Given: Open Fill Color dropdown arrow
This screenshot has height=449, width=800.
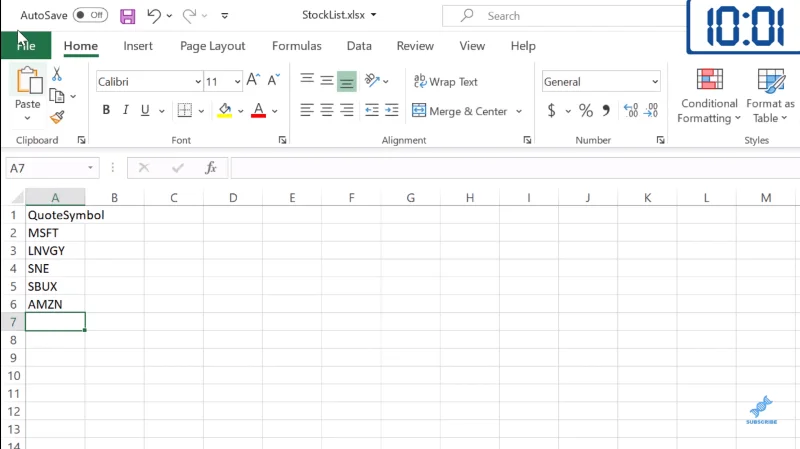Looking at the screenshot, I should coord(240,111).
